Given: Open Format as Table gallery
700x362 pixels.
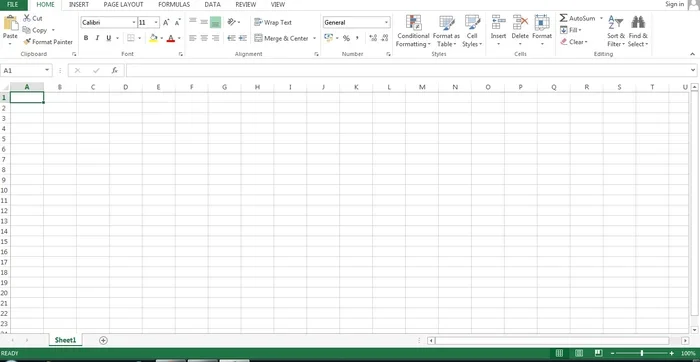Looking at the screenshot, I should pyautogui.click(x=446, y=31).
